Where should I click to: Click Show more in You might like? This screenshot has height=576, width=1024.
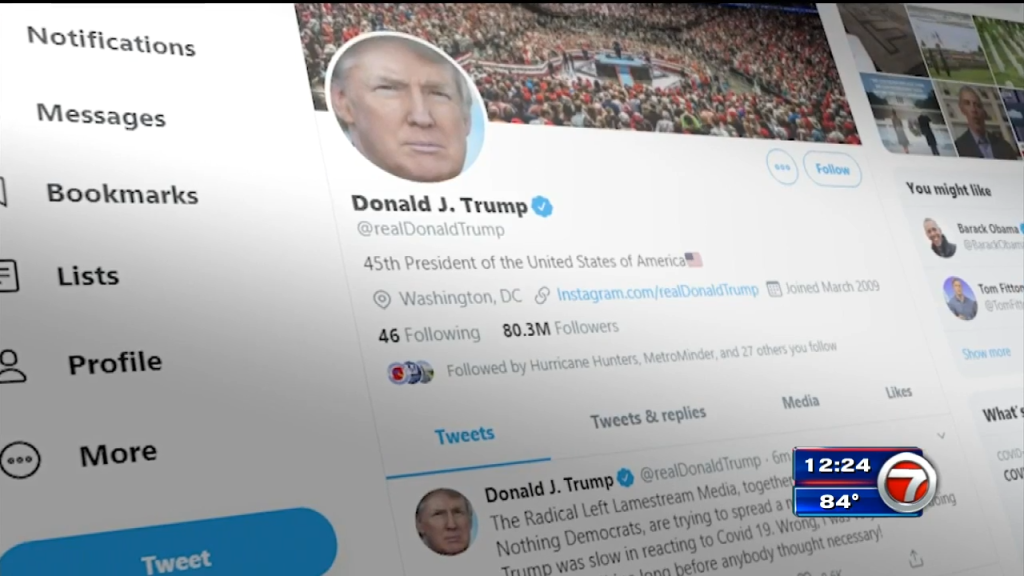pyautogui.click(x=986, y=353)
